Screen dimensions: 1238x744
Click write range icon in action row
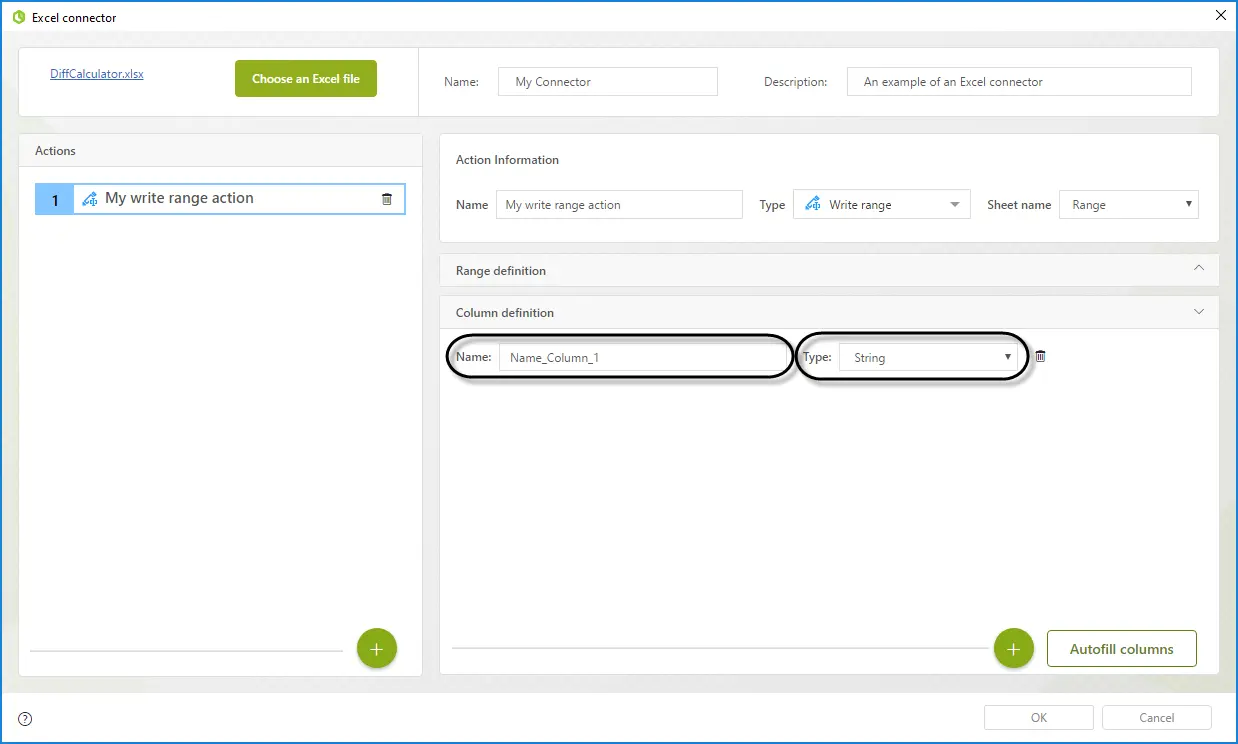pos(90,199)
